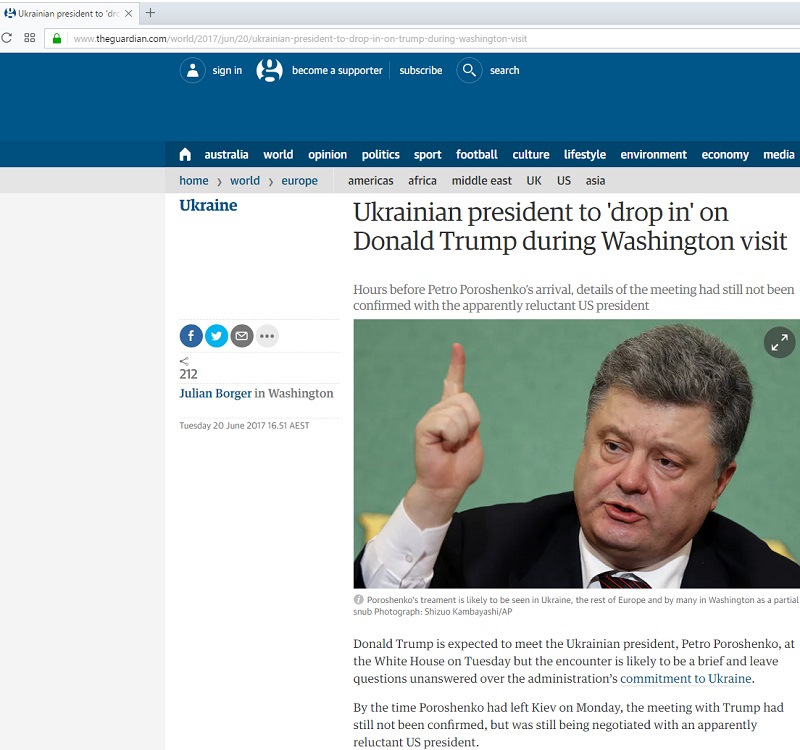Go to africa subsection
800x750 pixels.
(422, 181)
